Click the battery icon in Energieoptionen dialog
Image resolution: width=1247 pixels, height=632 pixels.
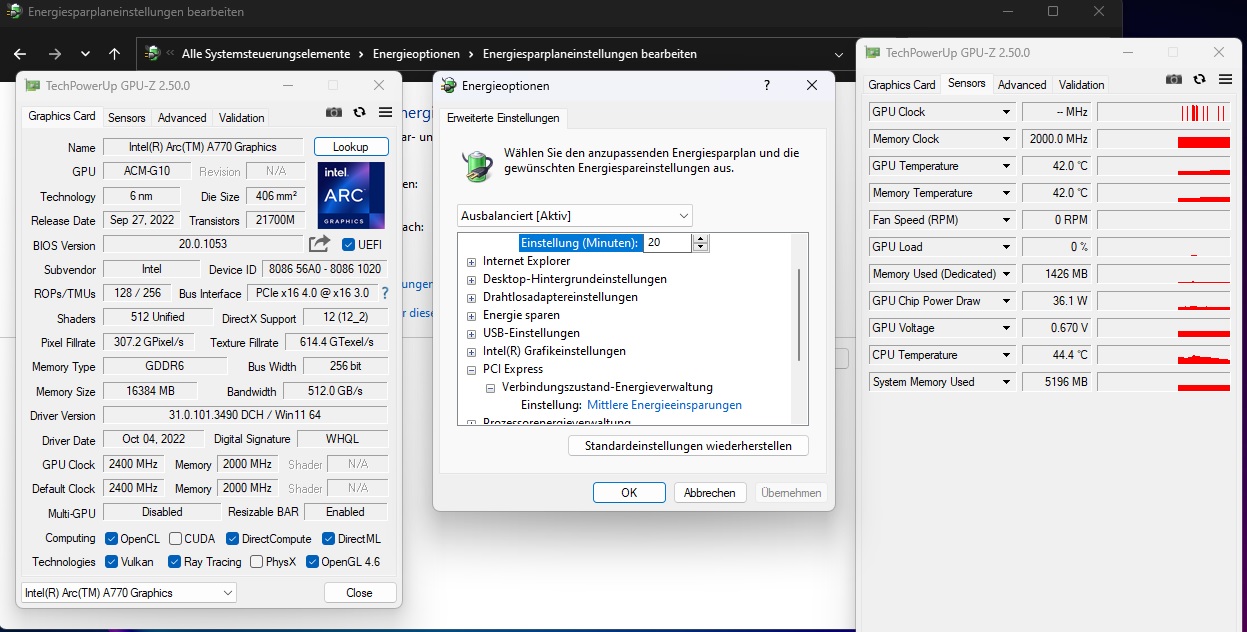tap(477, 164)
